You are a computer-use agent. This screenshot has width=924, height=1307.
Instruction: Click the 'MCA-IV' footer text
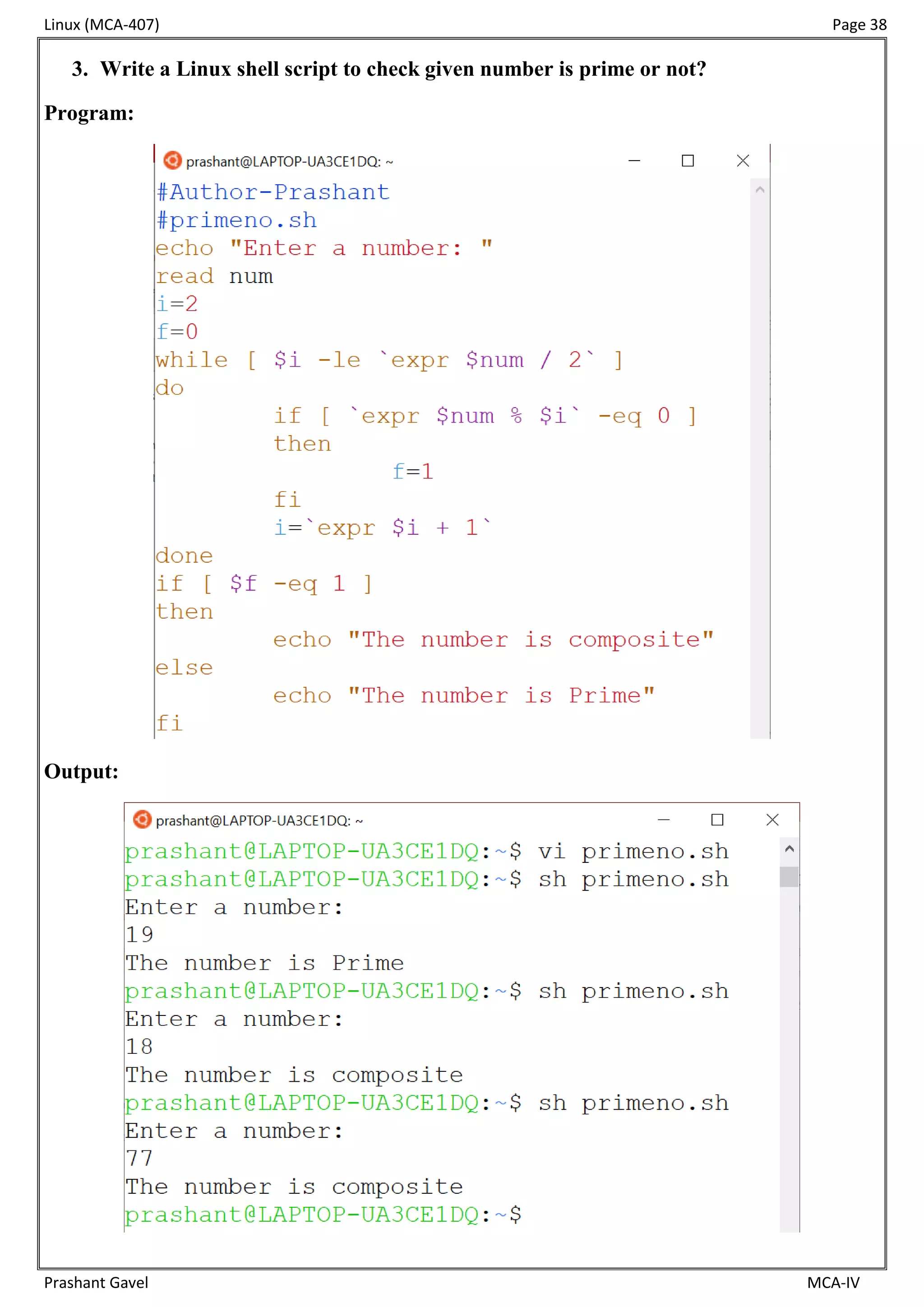tap(833, 1283)
